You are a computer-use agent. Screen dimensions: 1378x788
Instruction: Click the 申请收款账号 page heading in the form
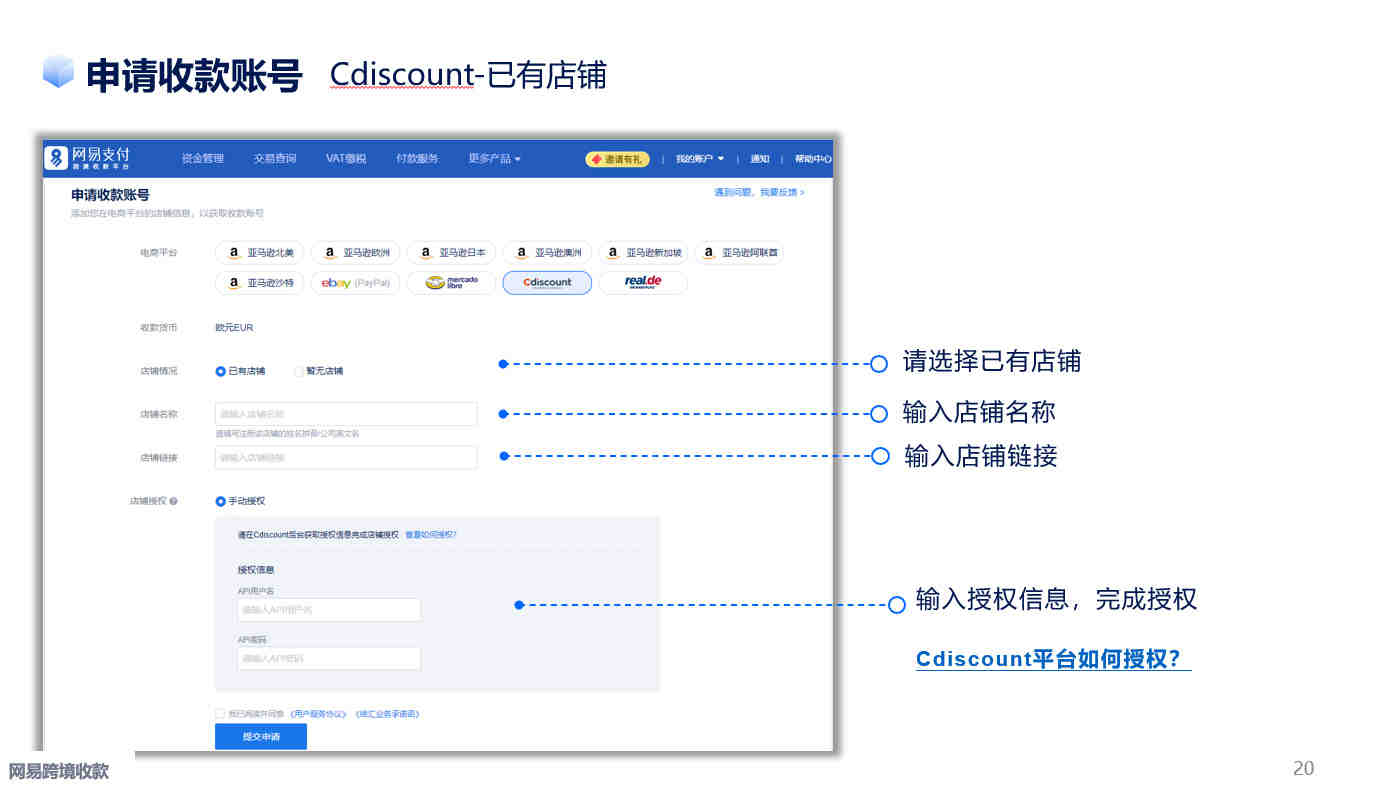(x=110, y=195)
